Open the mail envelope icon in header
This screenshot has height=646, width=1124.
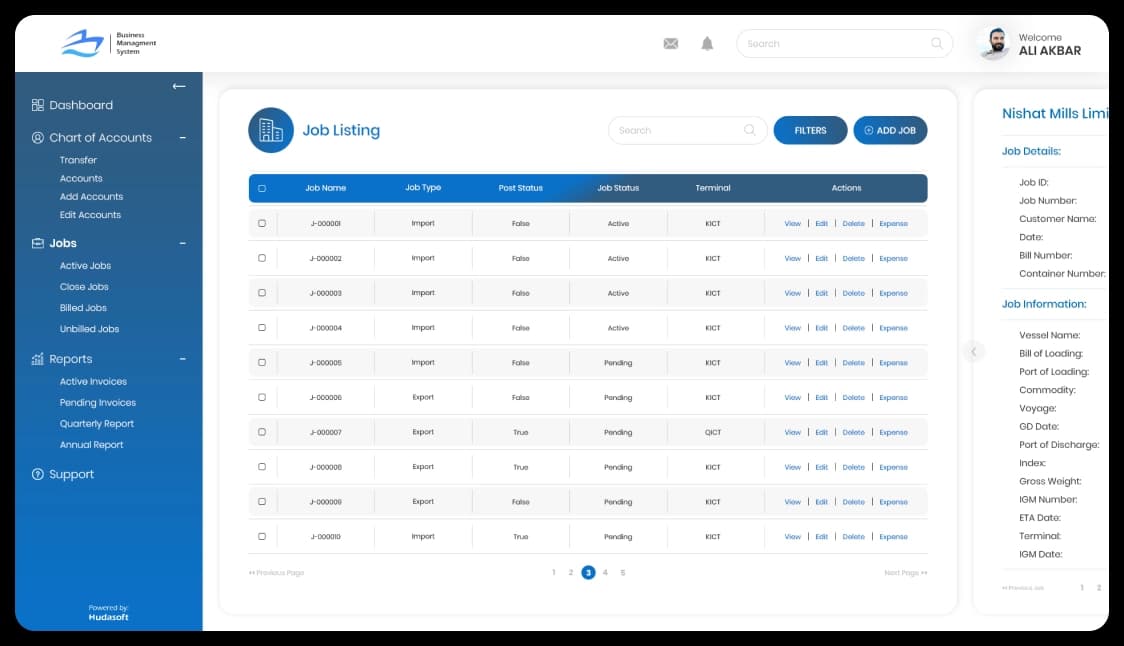(670, 44)
